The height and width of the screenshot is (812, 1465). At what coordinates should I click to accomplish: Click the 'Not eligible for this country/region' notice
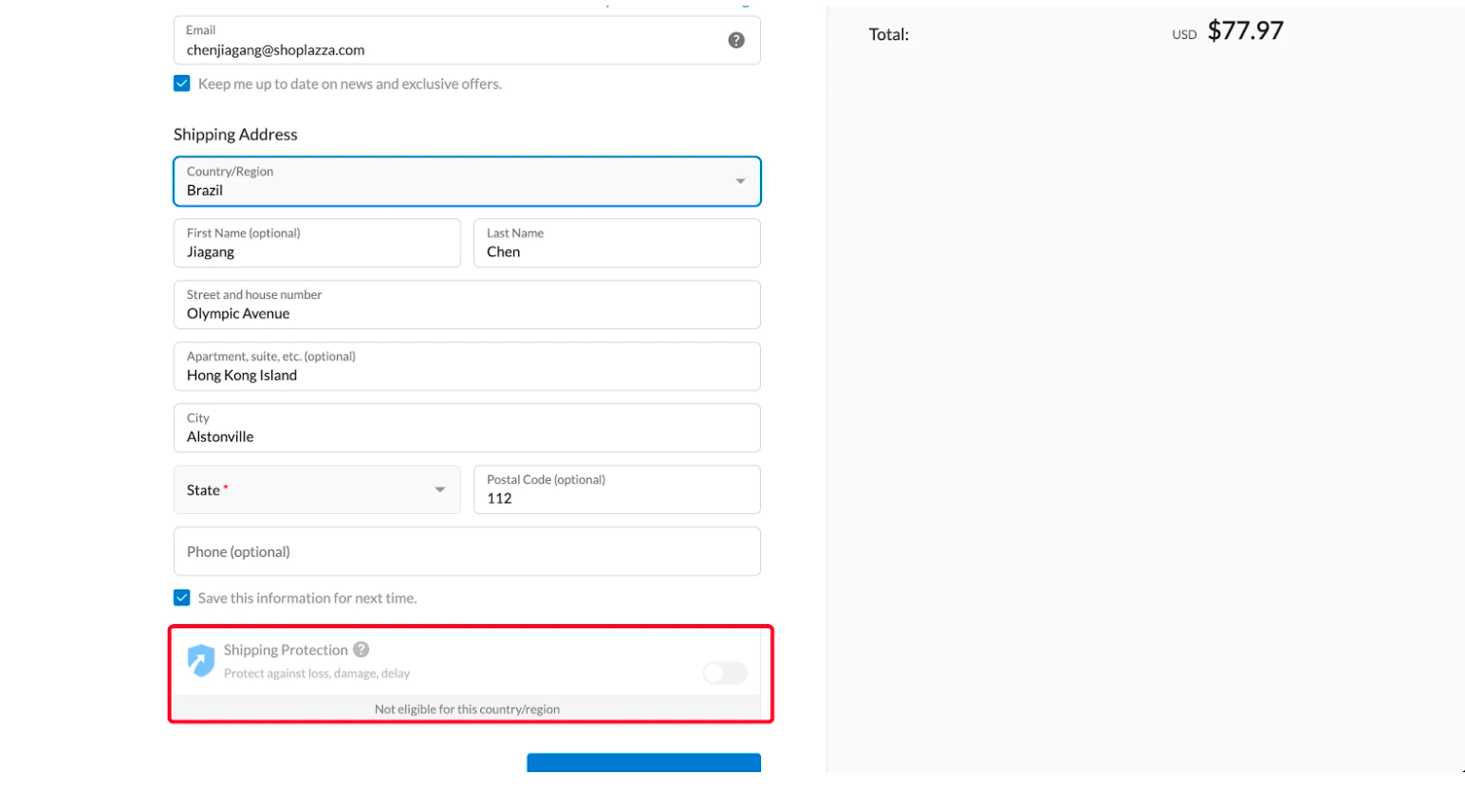click(x=467, y=709)
